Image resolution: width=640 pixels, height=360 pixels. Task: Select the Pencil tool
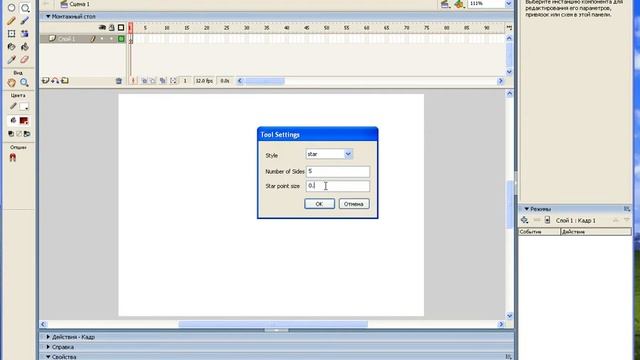(x=11, y=21)
